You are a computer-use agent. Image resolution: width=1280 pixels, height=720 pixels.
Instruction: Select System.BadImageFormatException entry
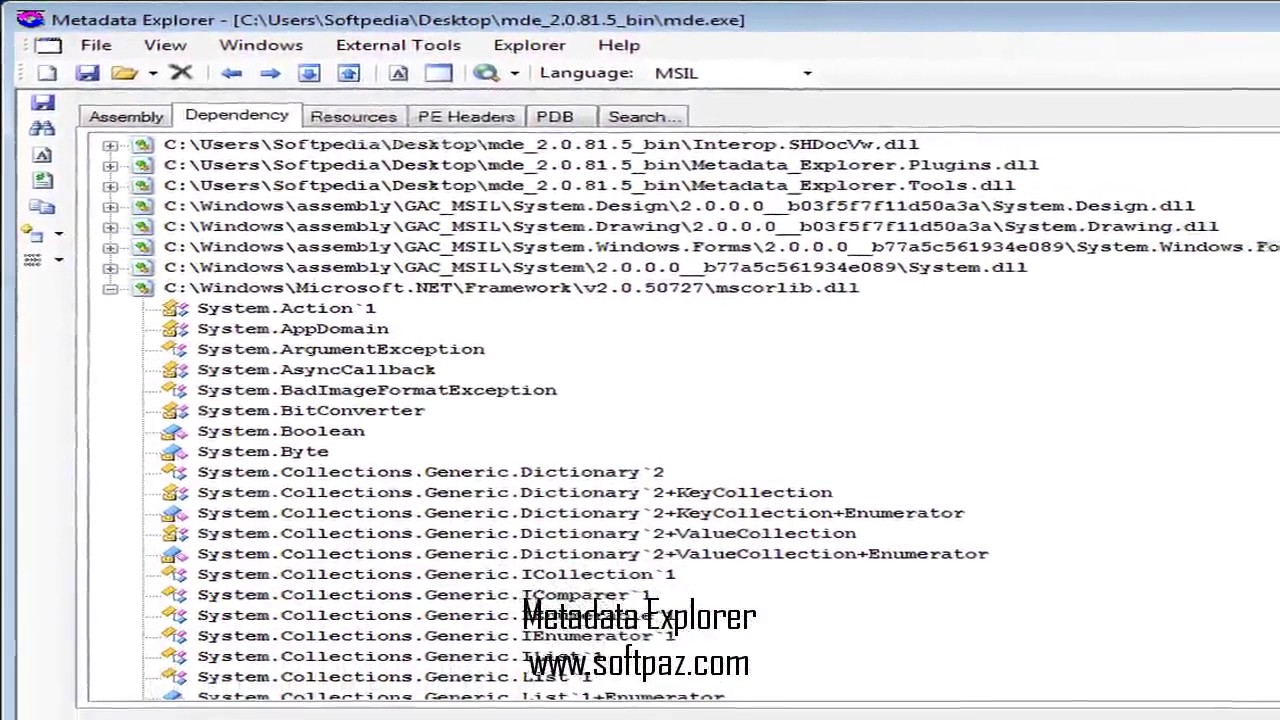pos(377,390)
